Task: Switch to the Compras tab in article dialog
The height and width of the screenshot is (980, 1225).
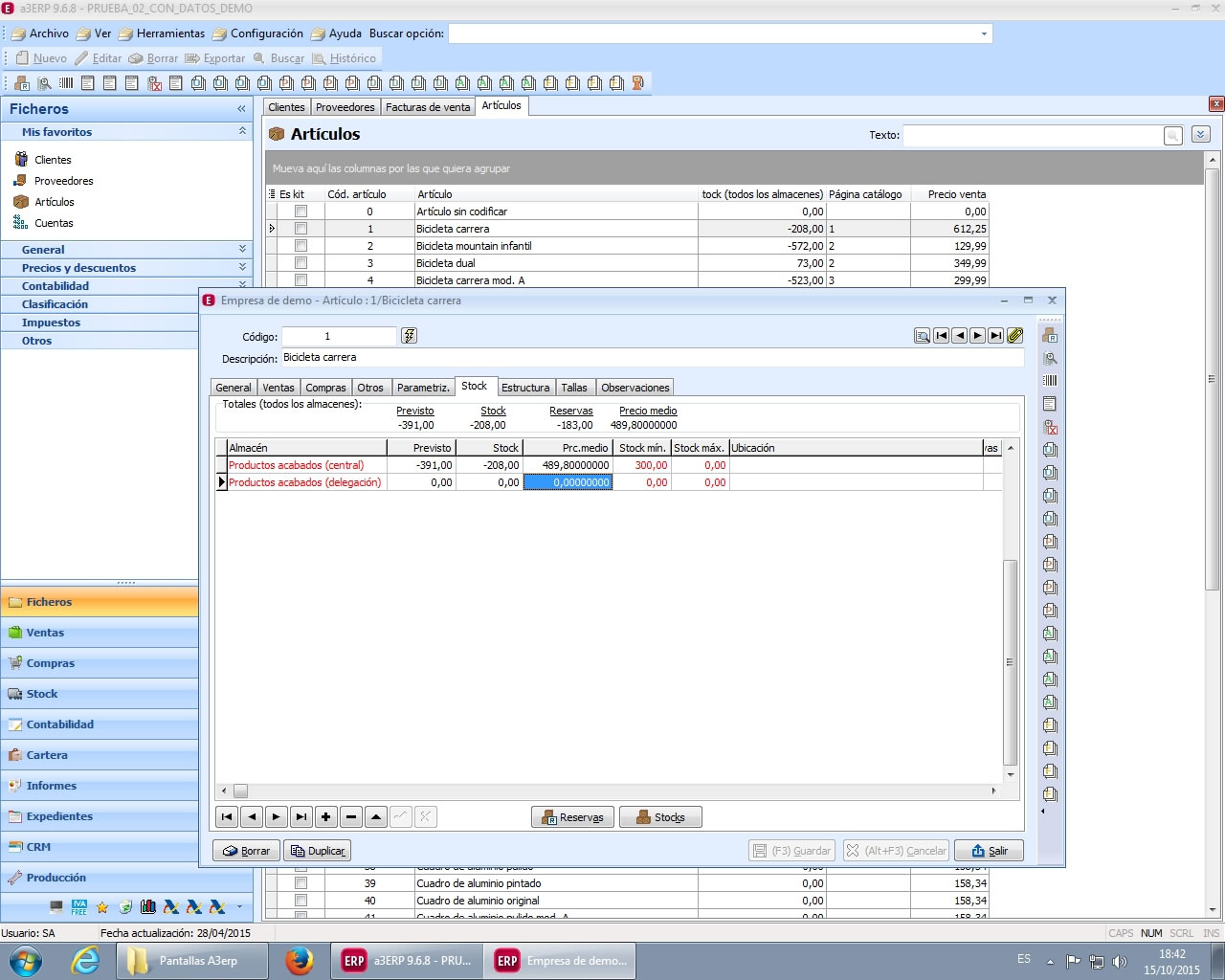Action: pyautogui.click(x=325, y=388)
